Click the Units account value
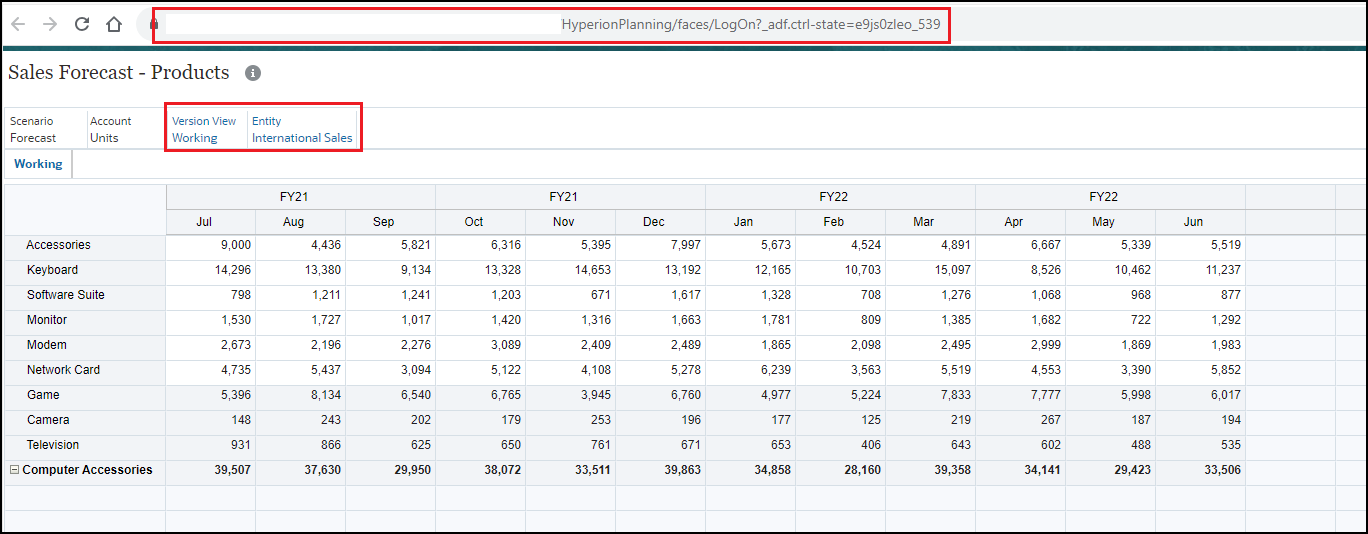 104,138
